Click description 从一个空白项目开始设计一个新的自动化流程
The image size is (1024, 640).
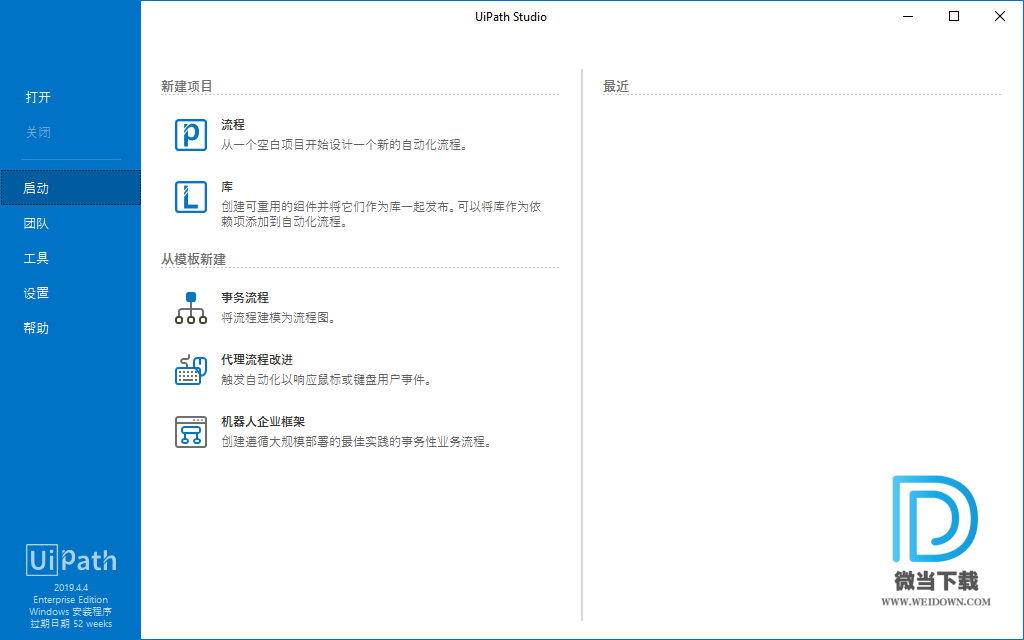pyautogui.click(x=345, y=145)
